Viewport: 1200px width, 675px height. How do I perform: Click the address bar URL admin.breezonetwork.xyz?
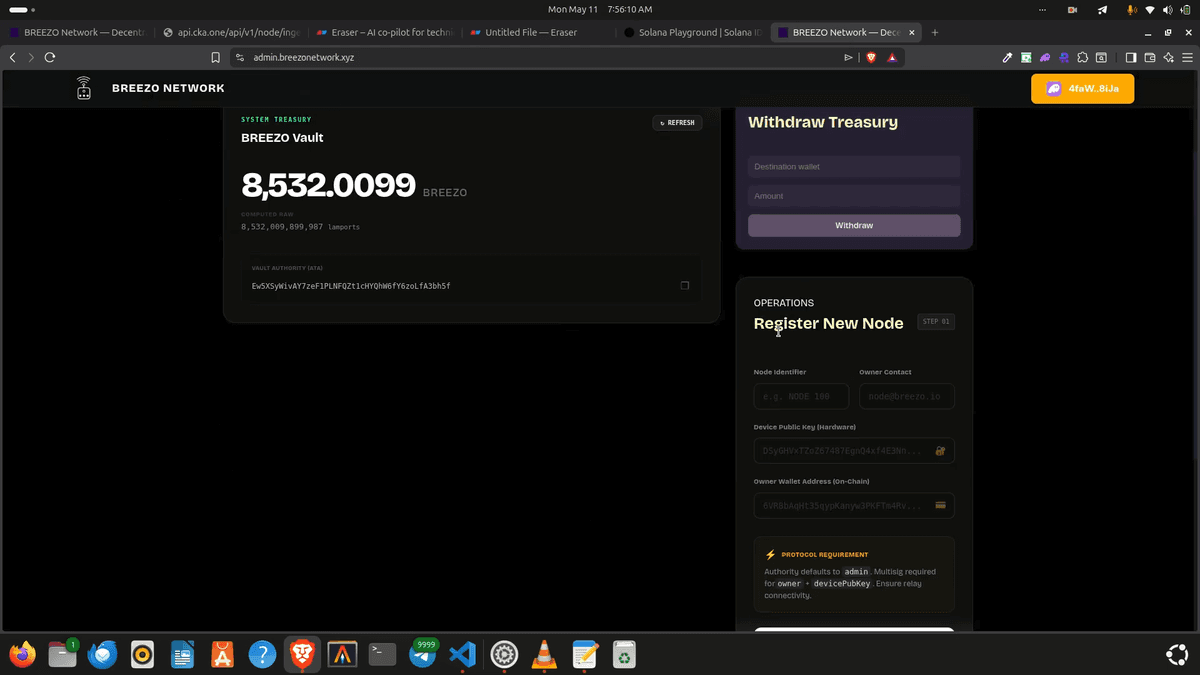coord(304,58)
